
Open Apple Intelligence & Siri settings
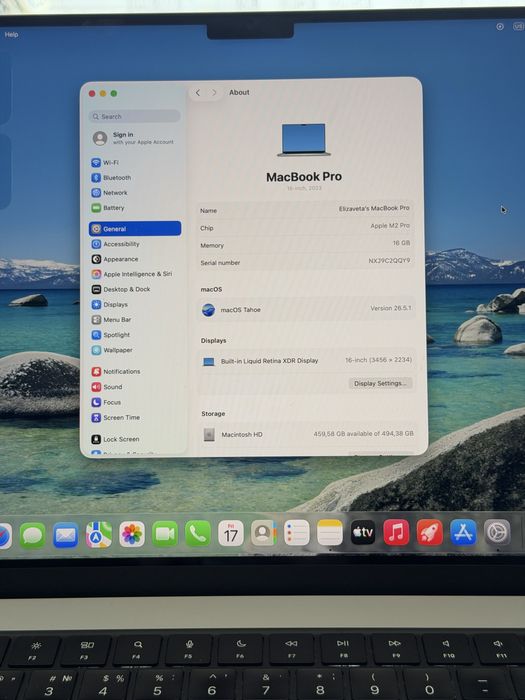pyautogui.click(x=132, y=274)
